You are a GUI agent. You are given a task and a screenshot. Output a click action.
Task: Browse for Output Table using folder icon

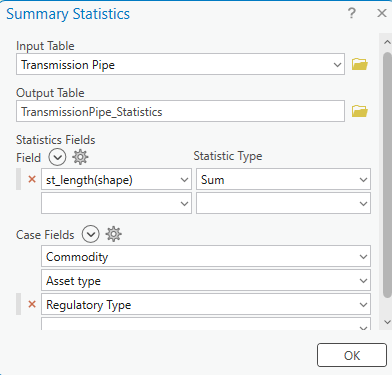coord(360,111)
